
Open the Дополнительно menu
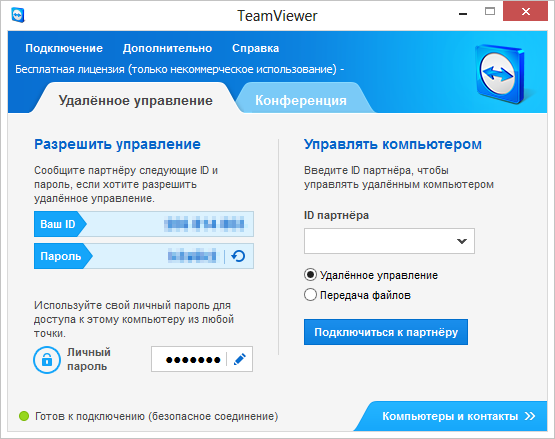coord(167,48)
